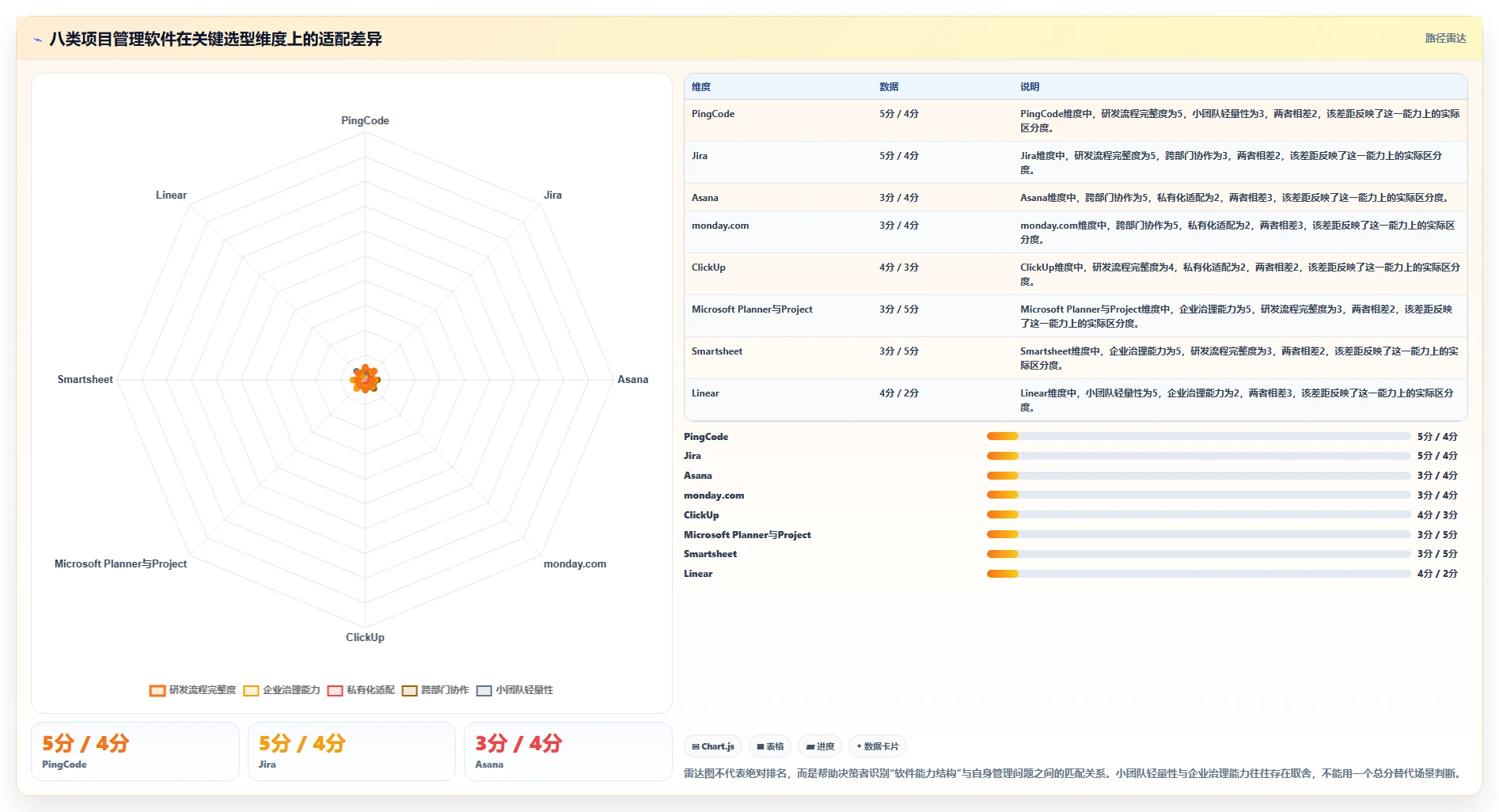The image size is (1499, 812).
Task: Click the PingCode description text in the table
Action: 1239,121
